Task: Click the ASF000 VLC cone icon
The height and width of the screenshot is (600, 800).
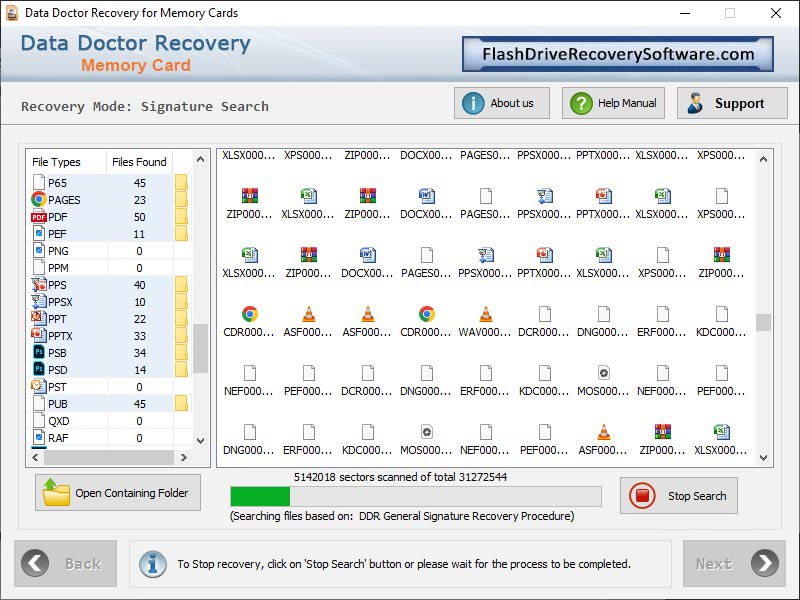Action: click(308, 312)
